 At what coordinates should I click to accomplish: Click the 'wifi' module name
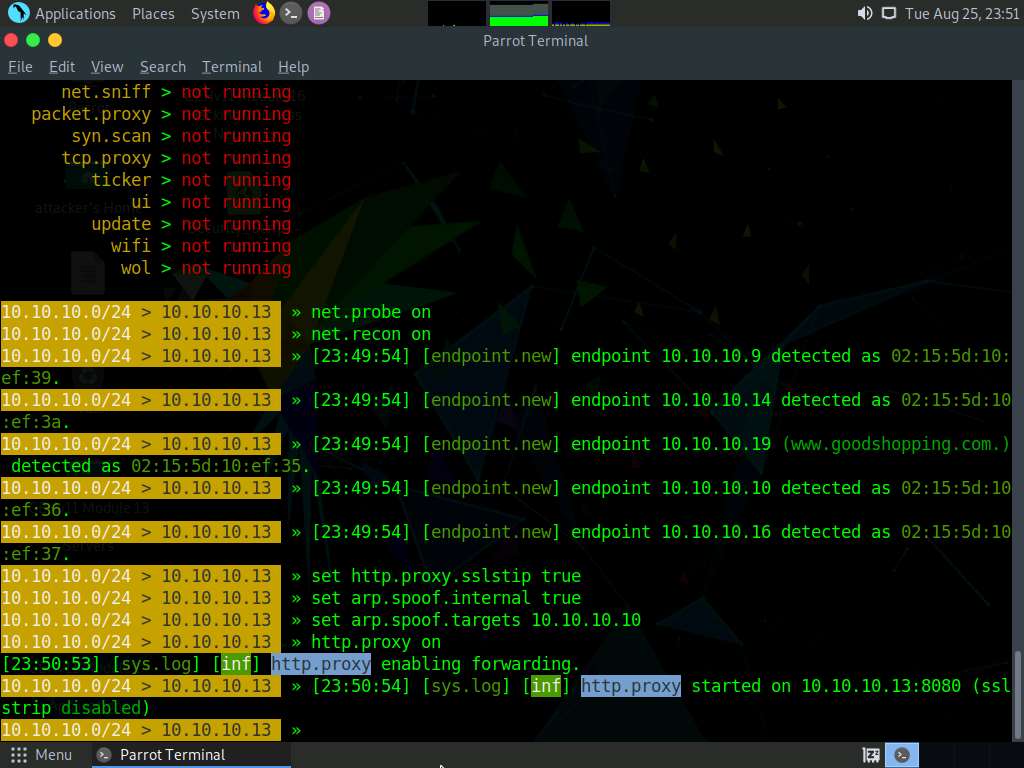[x=131, y=246]
